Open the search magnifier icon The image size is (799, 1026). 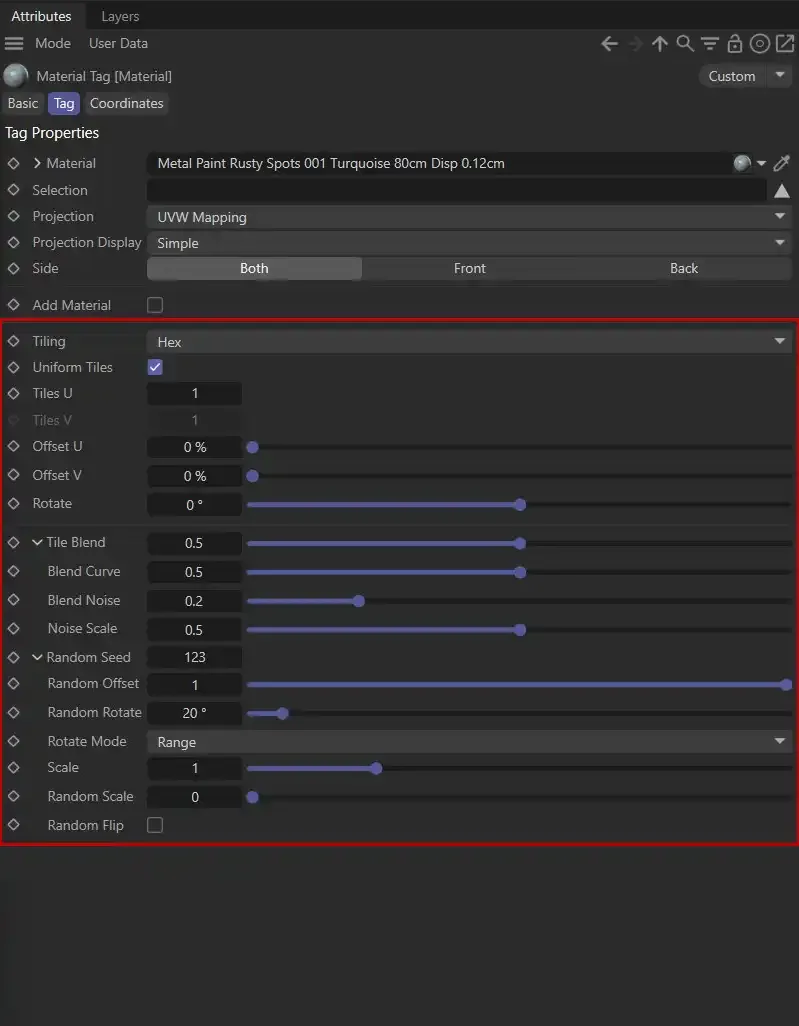point(684,44)
